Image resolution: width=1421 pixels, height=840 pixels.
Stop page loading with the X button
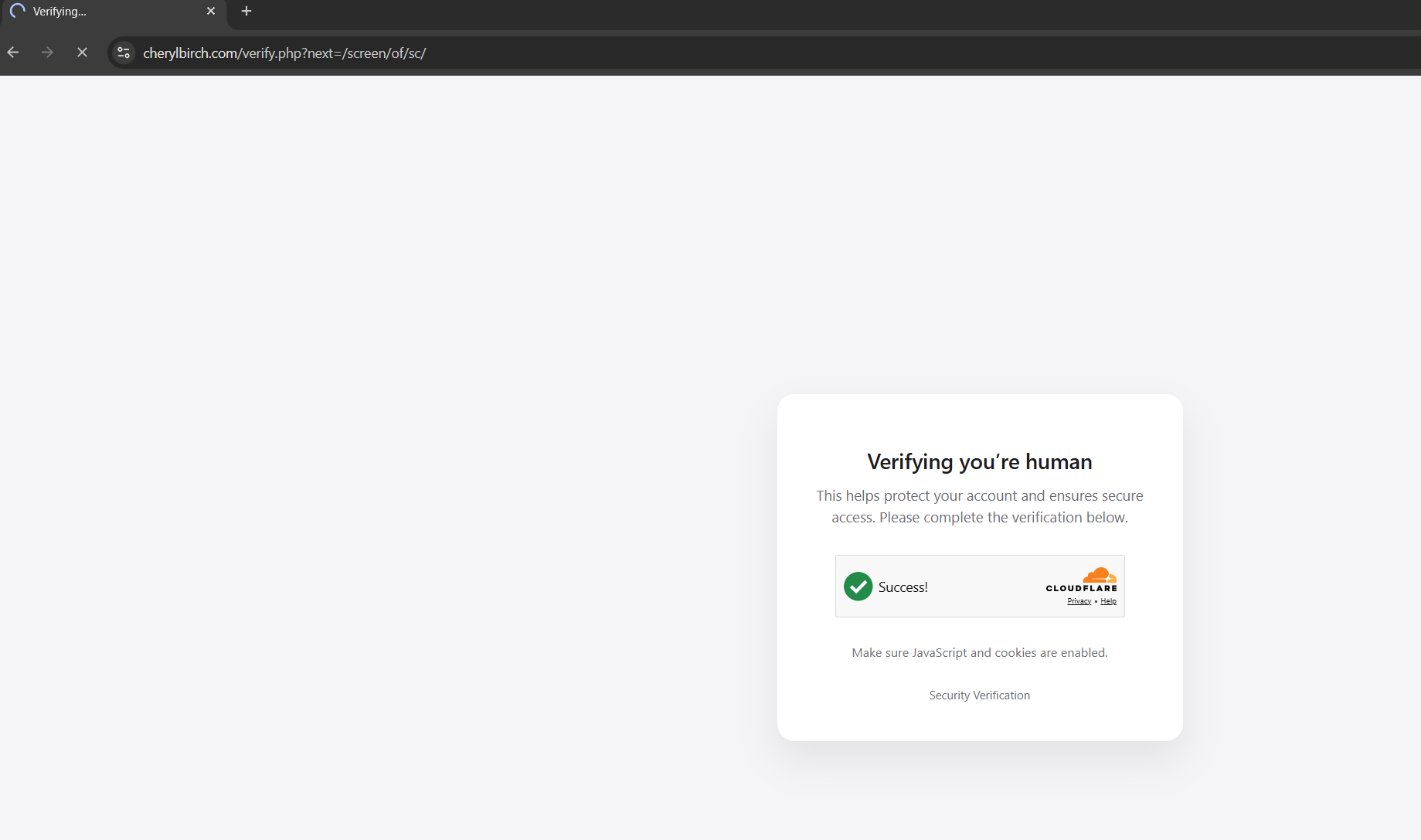[82, 53]
